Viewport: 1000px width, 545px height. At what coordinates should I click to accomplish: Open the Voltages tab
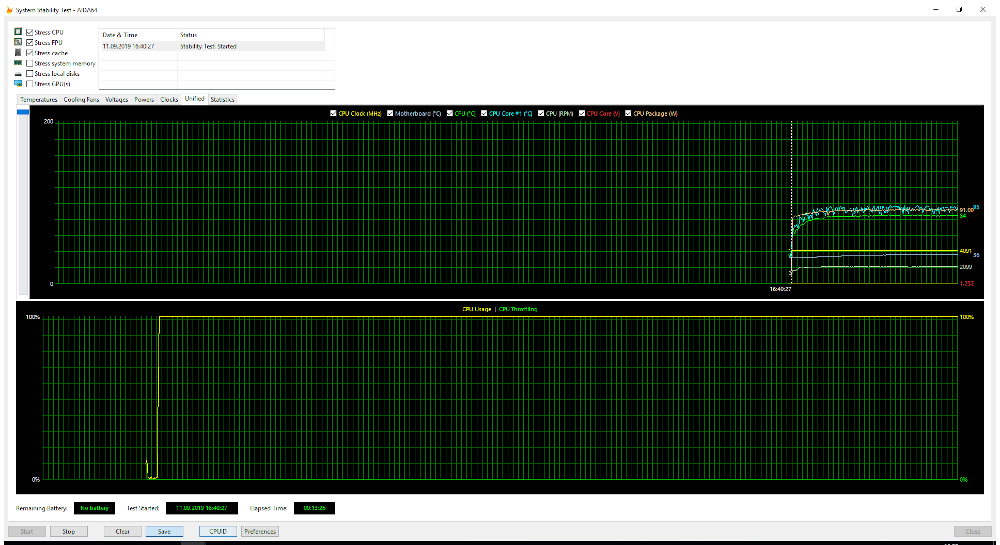(x=116, y=99)
